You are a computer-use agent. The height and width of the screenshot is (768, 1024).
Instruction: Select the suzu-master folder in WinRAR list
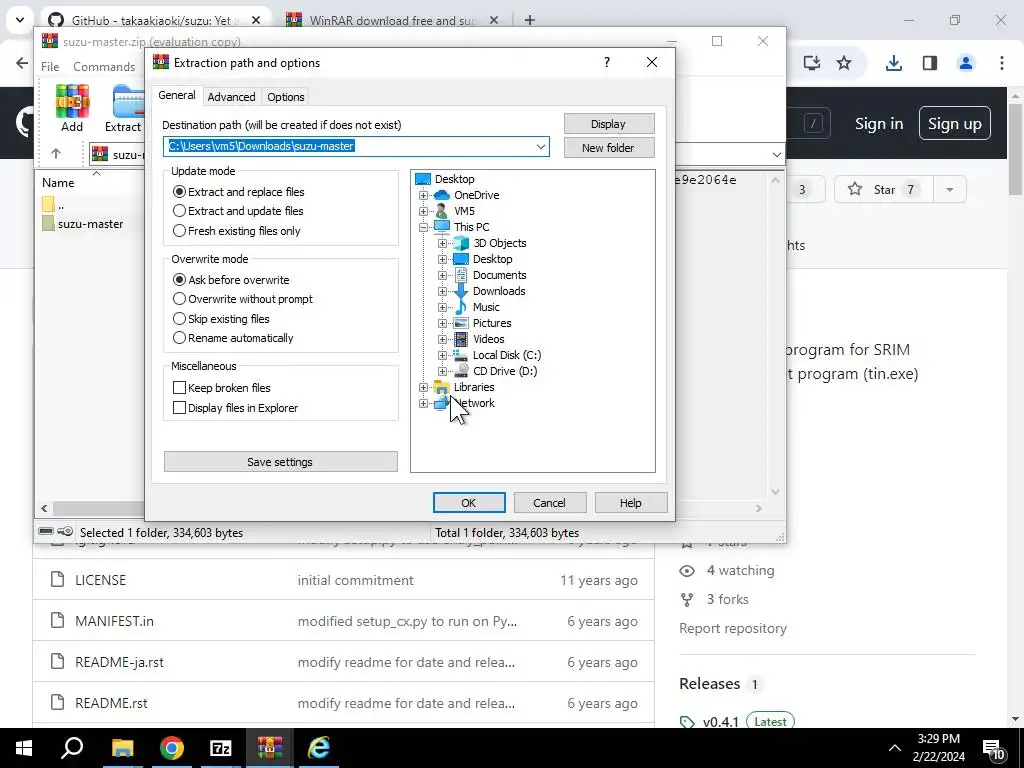(x=82, y=224)
